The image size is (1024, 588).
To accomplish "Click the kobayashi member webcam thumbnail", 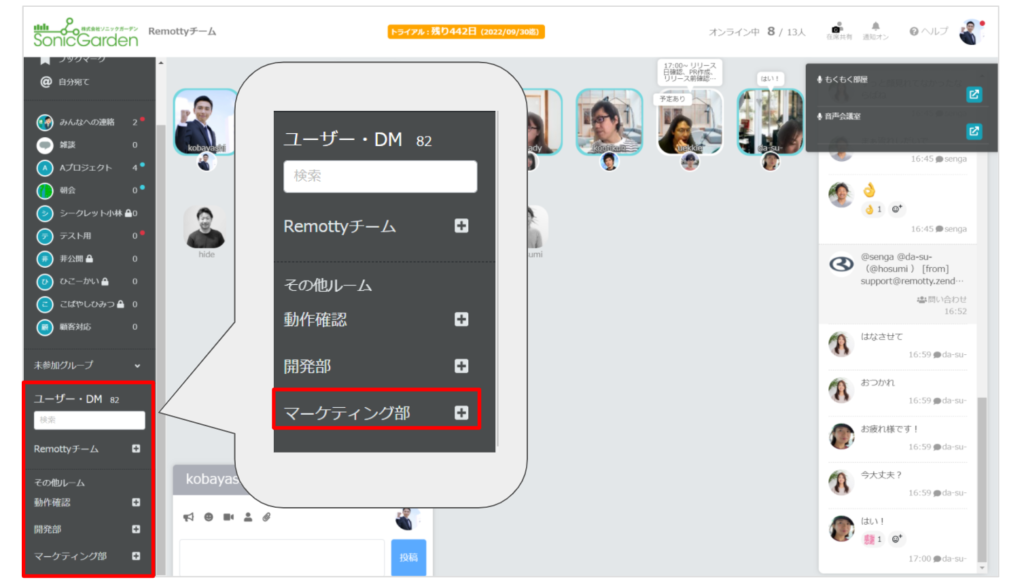I will coord(206,122).
